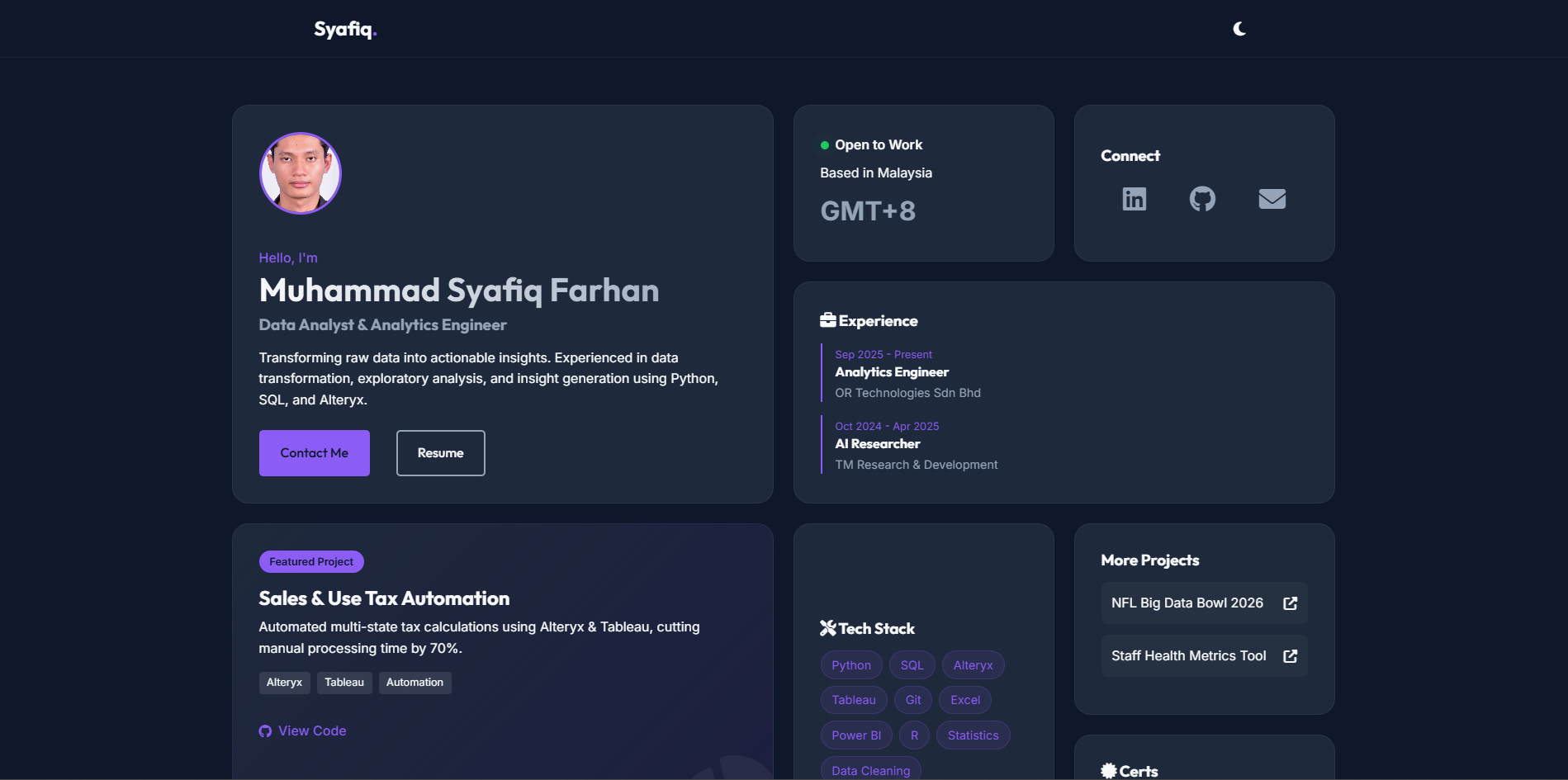The image size is (1568, 780).
Task: Click the Syafiq logo in header
Action: click(x=345, y=29)
